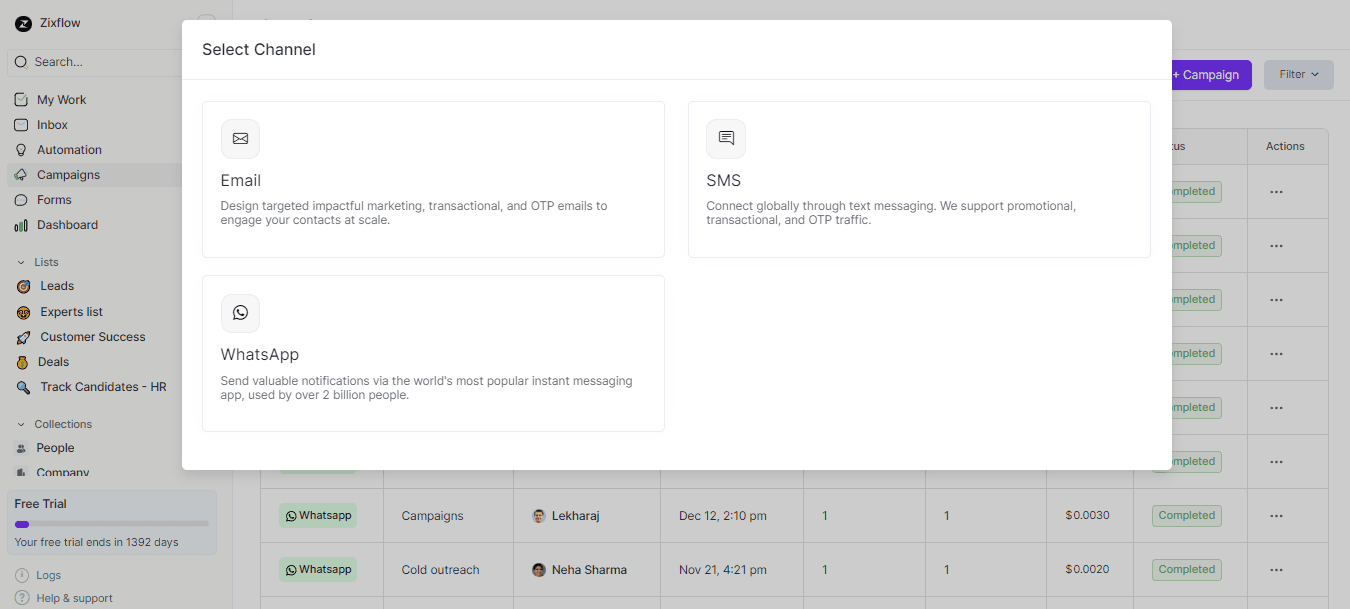Open the Track Candidates - HR list
The height and width of the screenshot is (609, 1350).
101,386
